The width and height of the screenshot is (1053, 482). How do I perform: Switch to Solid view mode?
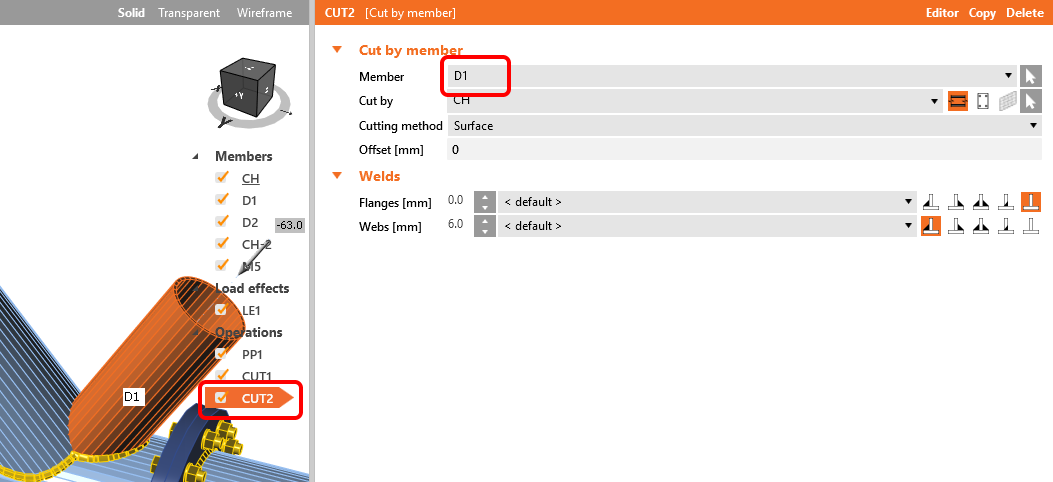[x=131, y=13]
